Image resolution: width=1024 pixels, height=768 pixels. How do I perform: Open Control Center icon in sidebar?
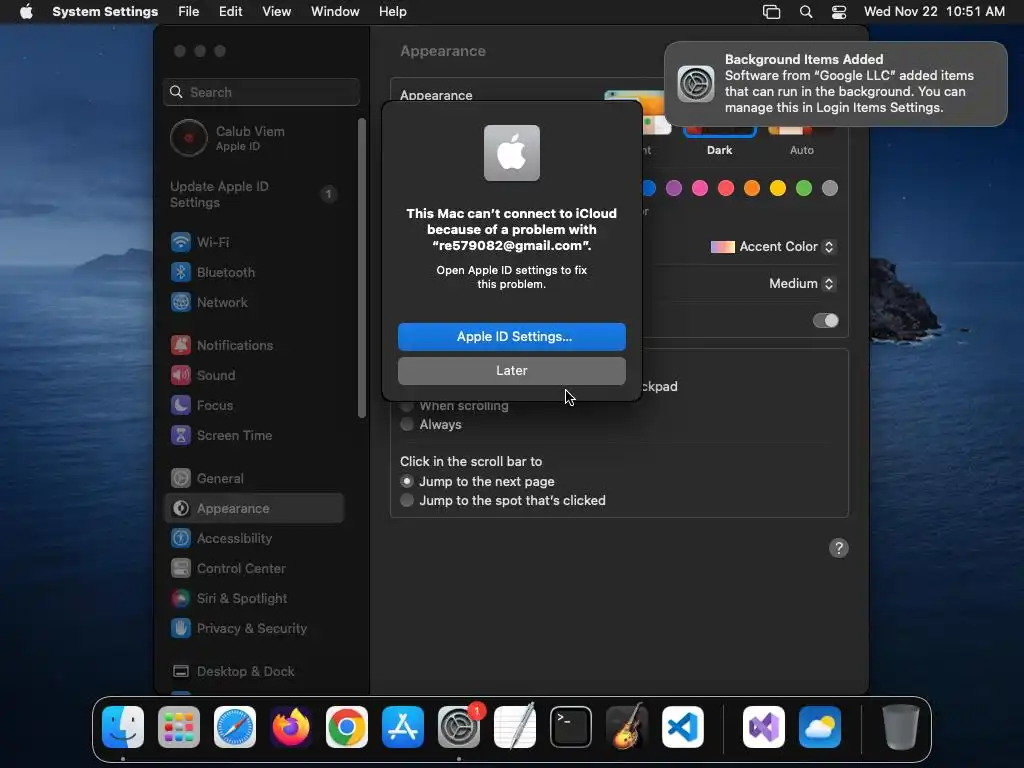tap(181, 568)
